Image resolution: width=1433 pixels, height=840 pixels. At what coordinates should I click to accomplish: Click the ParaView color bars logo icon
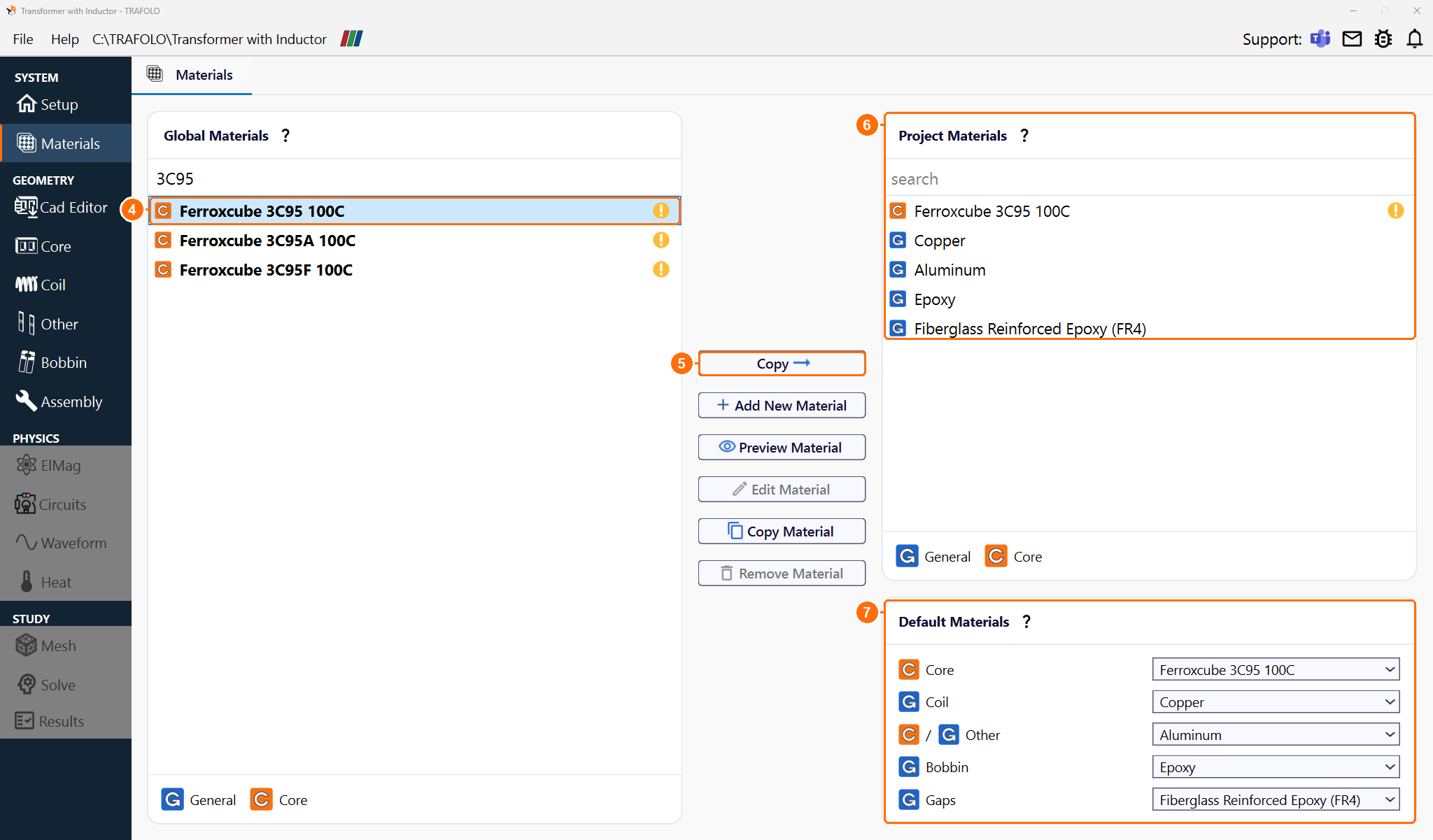pyautogui.click(x=351, y=38)
